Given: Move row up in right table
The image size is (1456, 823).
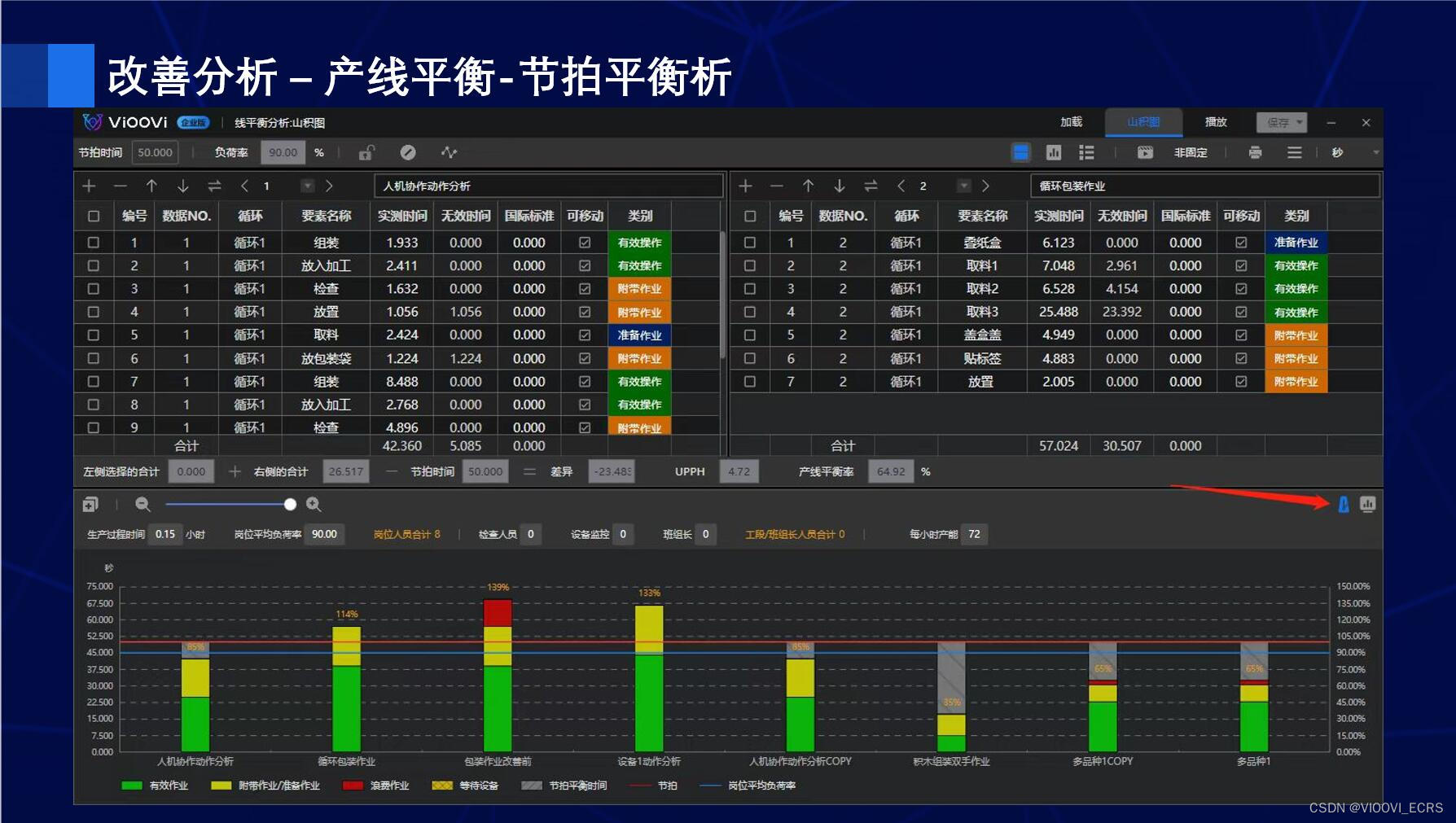Looking at the screenshot, I should point(808,186).
